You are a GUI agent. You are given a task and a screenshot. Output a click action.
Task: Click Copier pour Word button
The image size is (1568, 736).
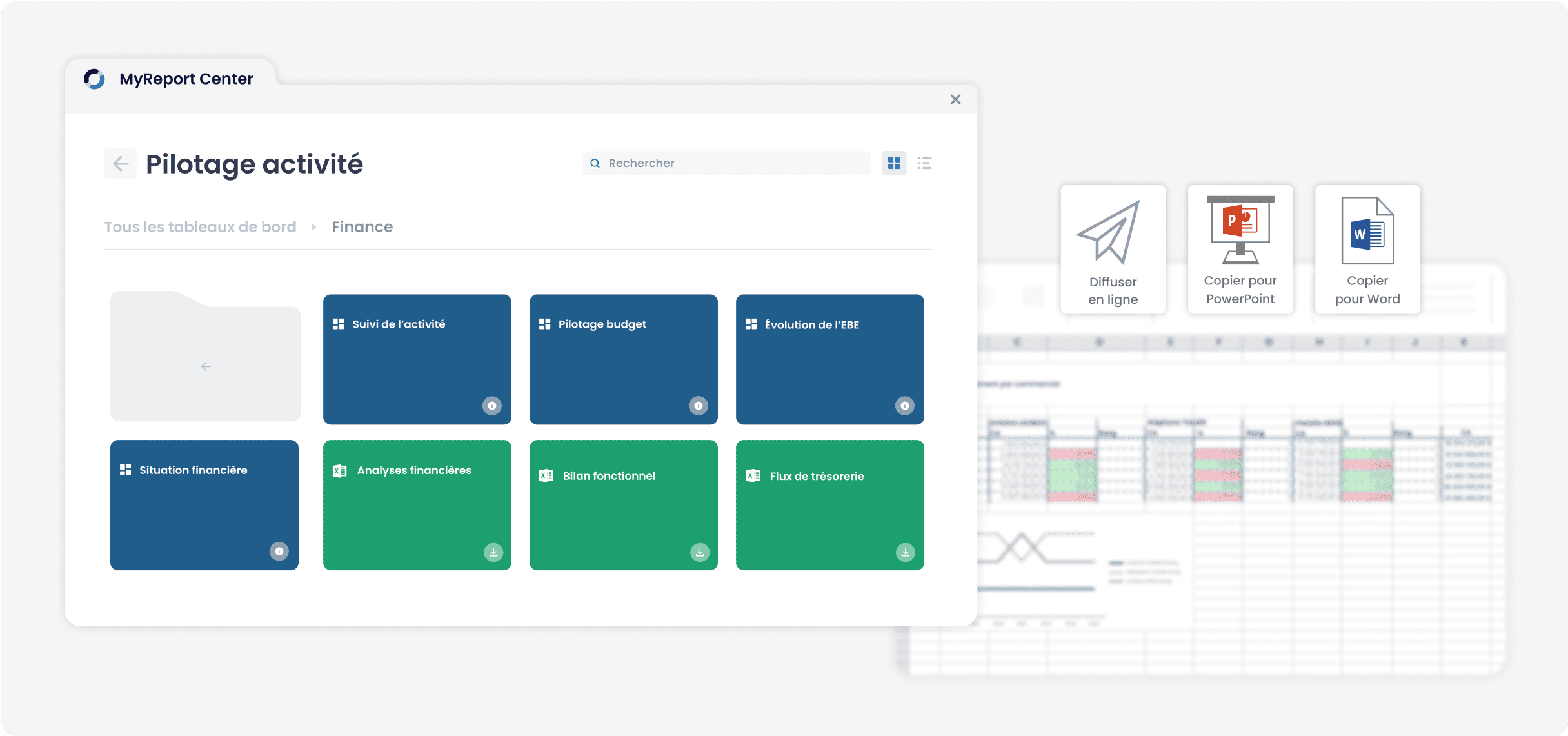coord(1367,250)
